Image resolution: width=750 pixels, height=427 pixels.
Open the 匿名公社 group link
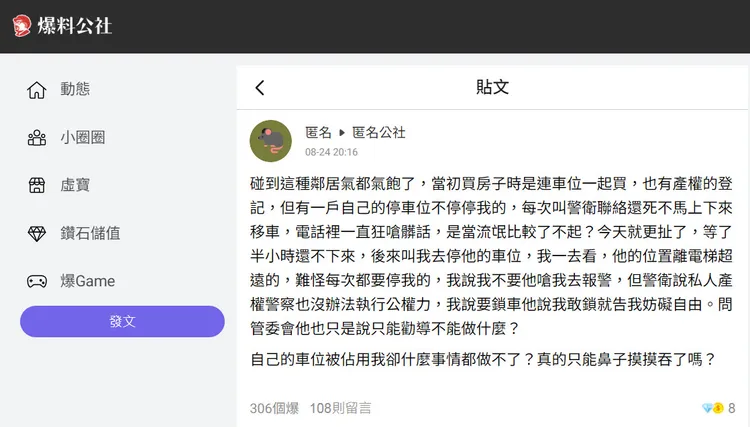(x=379, y=132)
